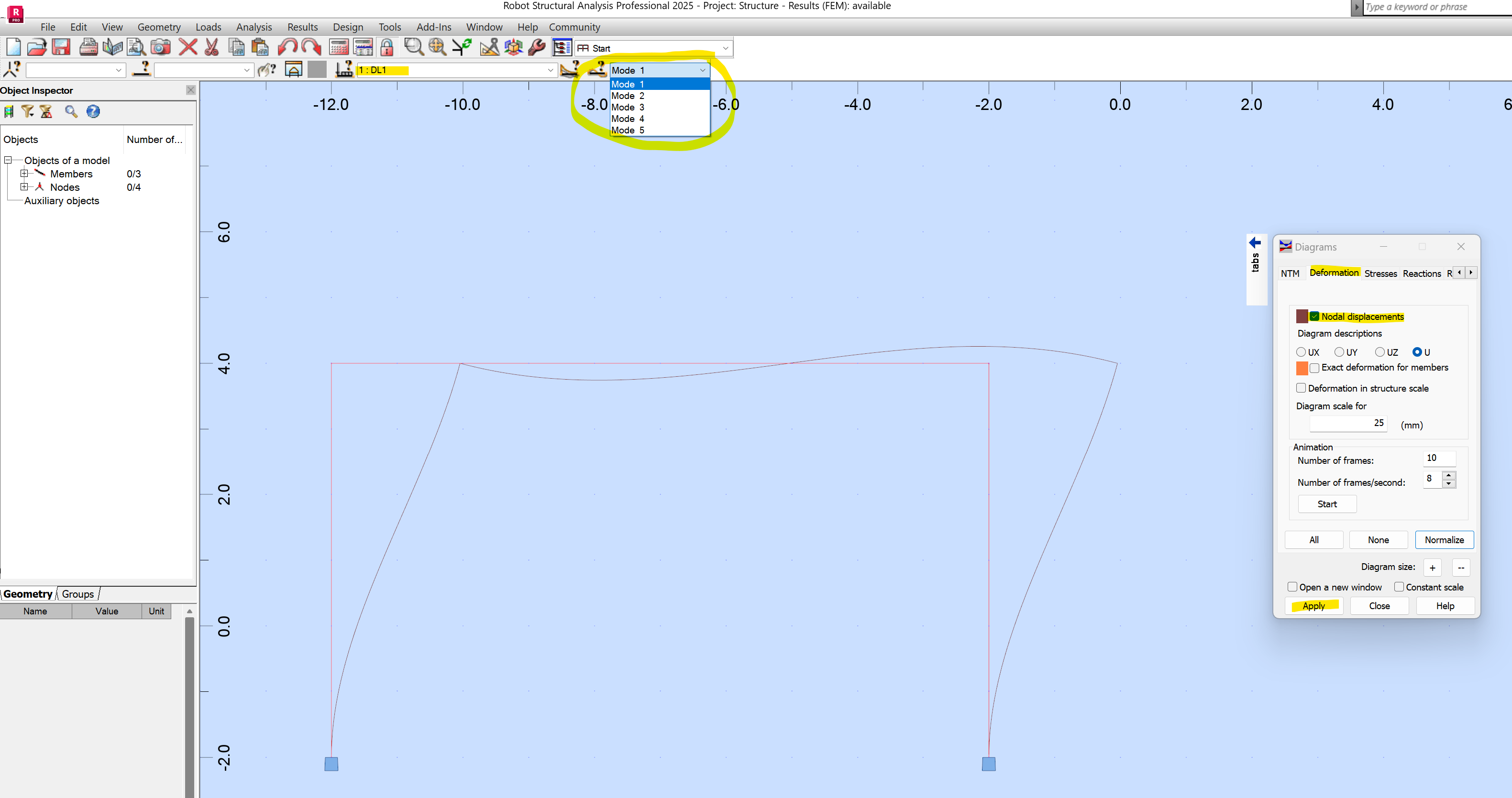The width and height of the screenshot is (1512, 798).
Task: Uncheck the Nodal displacements checkbox
Action: click(1315, 316)
